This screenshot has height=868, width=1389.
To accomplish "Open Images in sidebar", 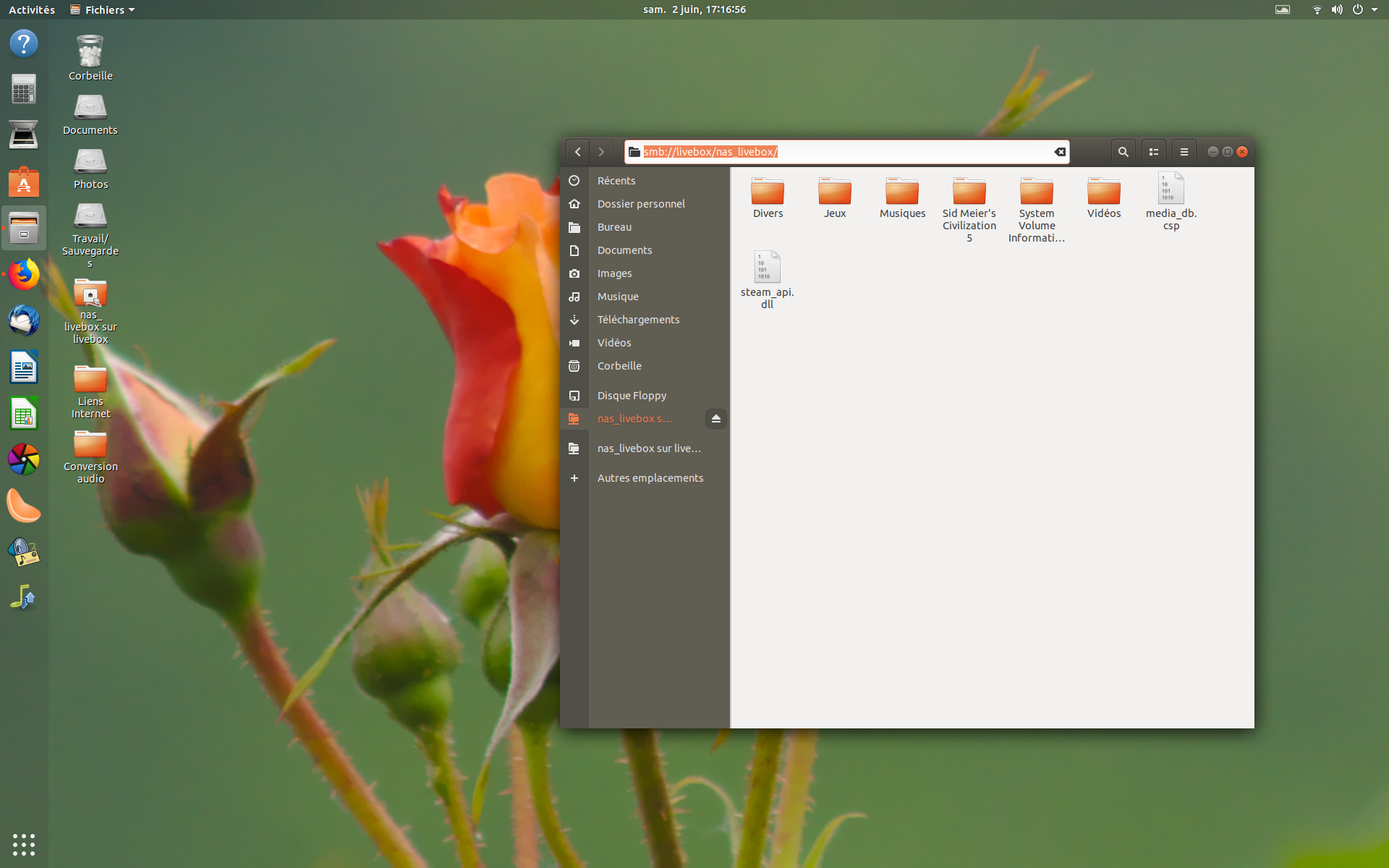I will pyautogui.click(x=645, y=273).
